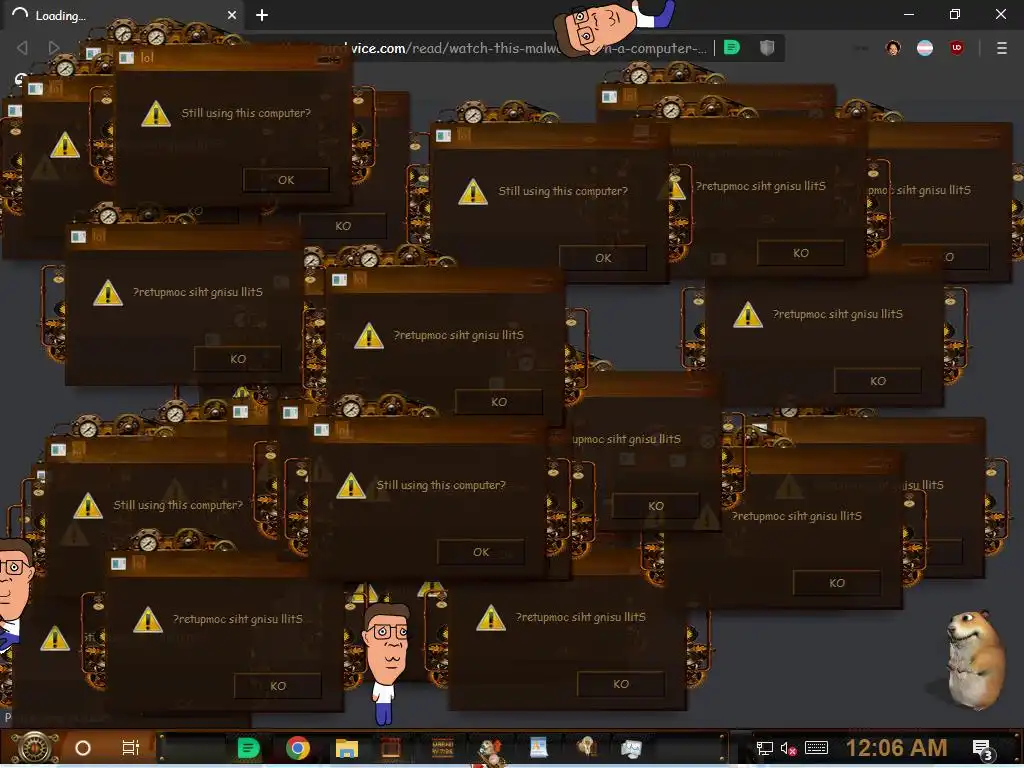The image size is (1024, 768).
Task: Click the 12:06 AM clock on taskbar
Action: pyautogui.click(x=896, y=748)
